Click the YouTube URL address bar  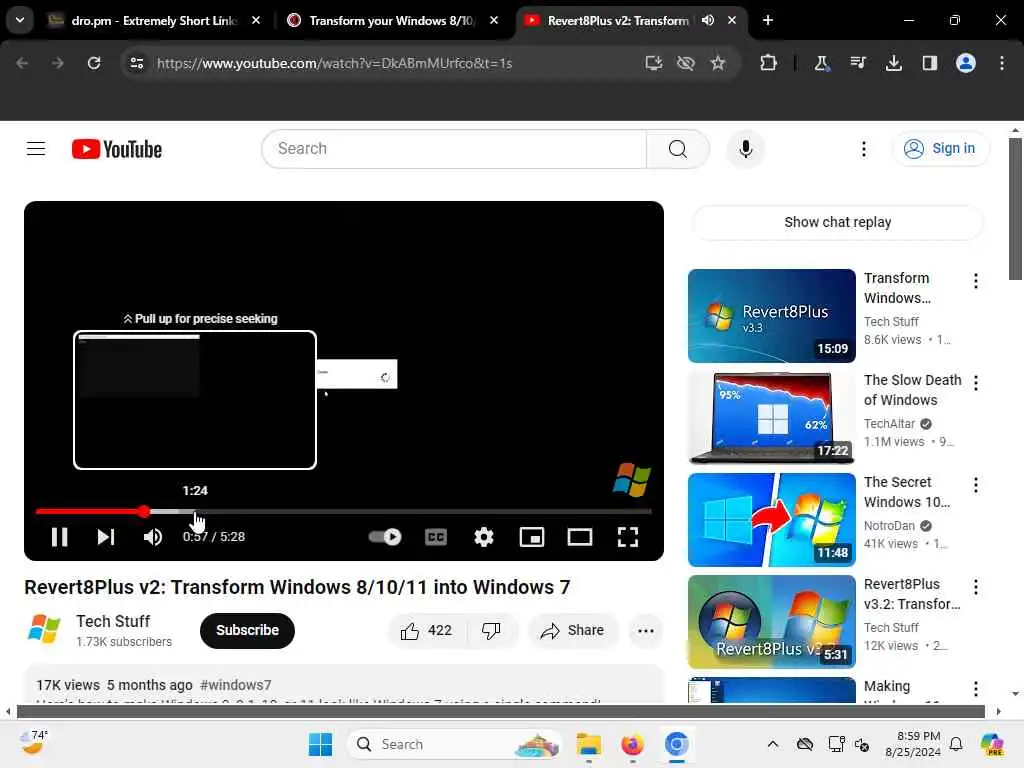tap(392, 63)
